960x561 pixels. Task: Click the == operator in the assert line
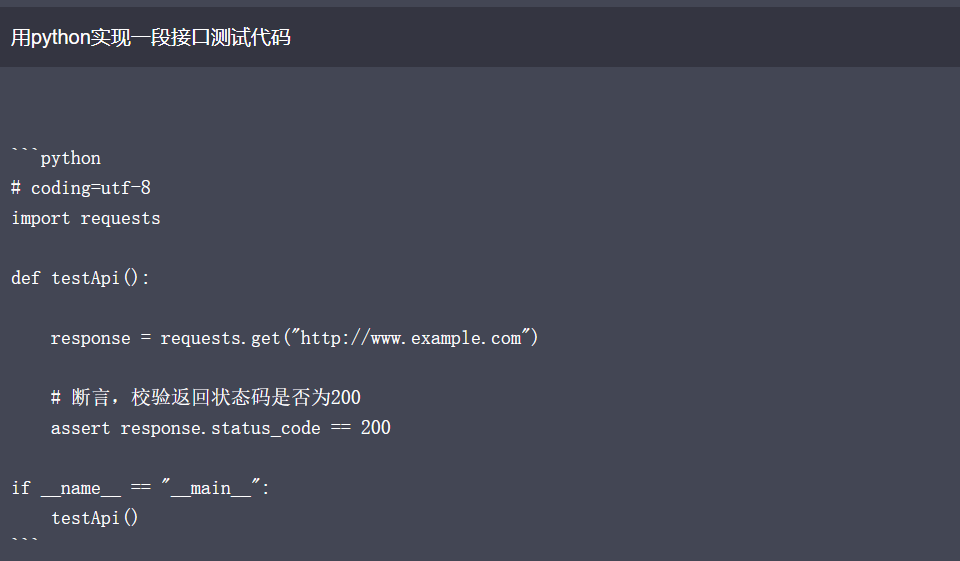[341, 428]
